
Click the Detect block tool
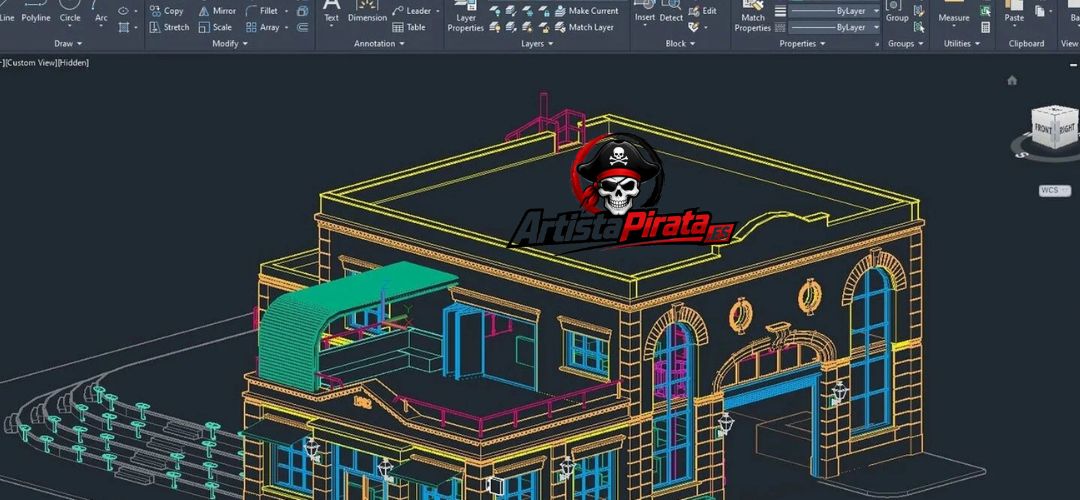click(671, 12)
